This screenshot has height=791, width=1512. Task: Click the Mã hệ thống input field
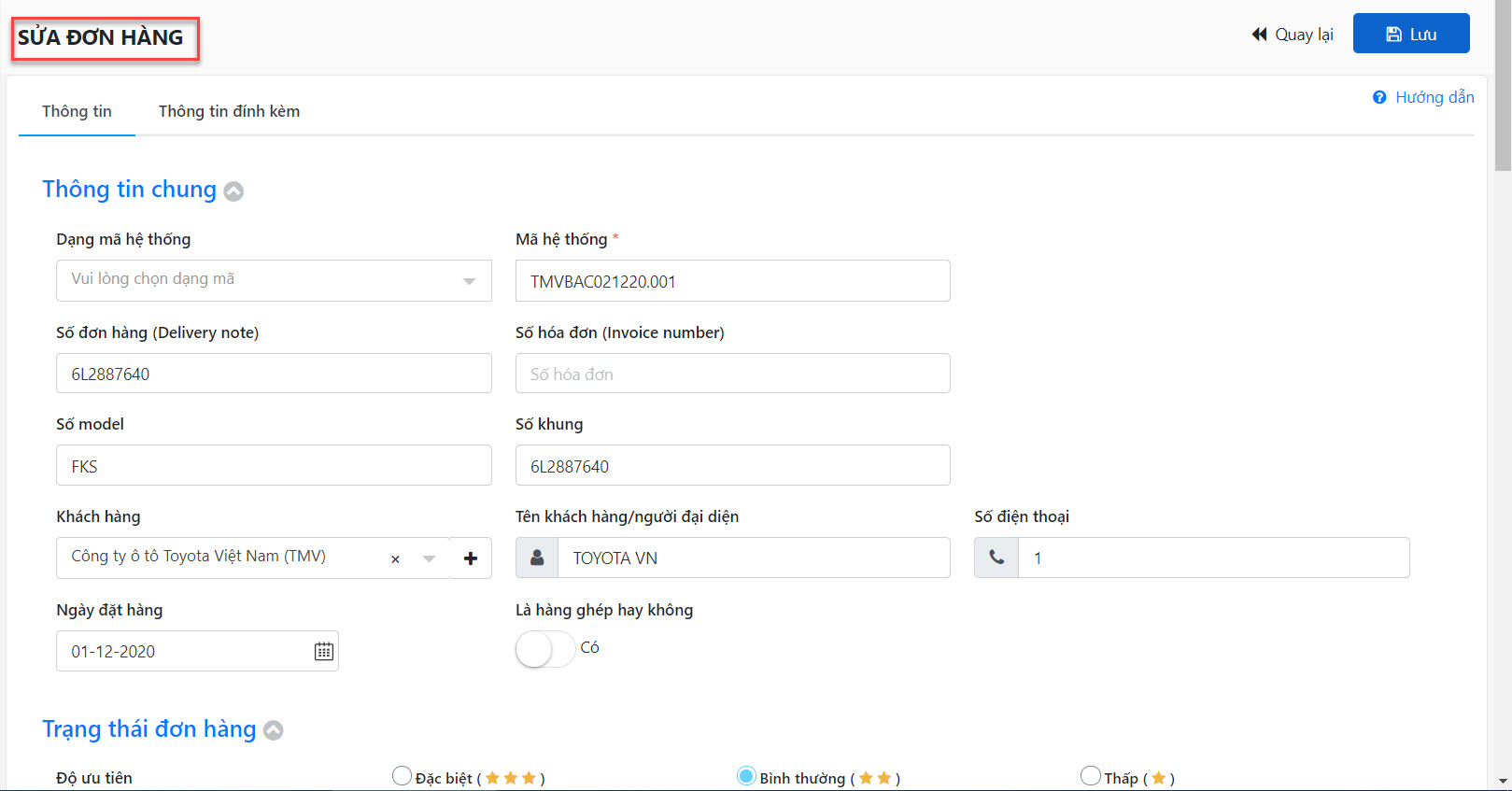[733, 280]
